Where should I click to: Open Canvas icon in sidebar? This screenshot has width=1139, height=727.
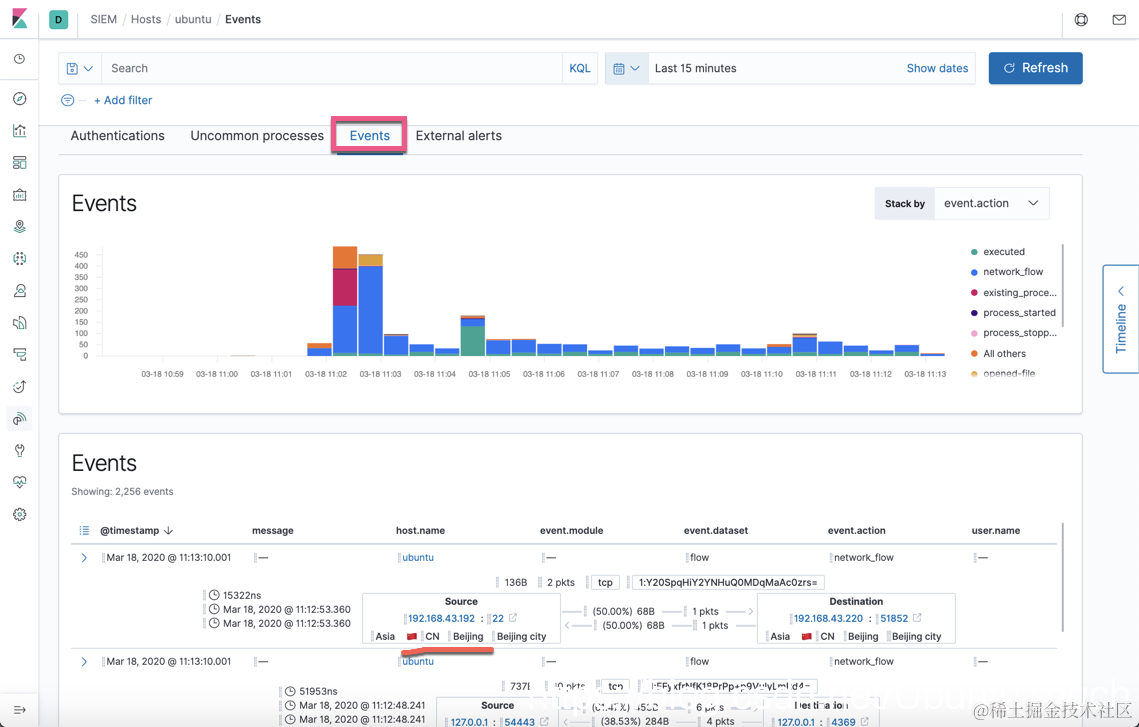[x=20, y=195]
